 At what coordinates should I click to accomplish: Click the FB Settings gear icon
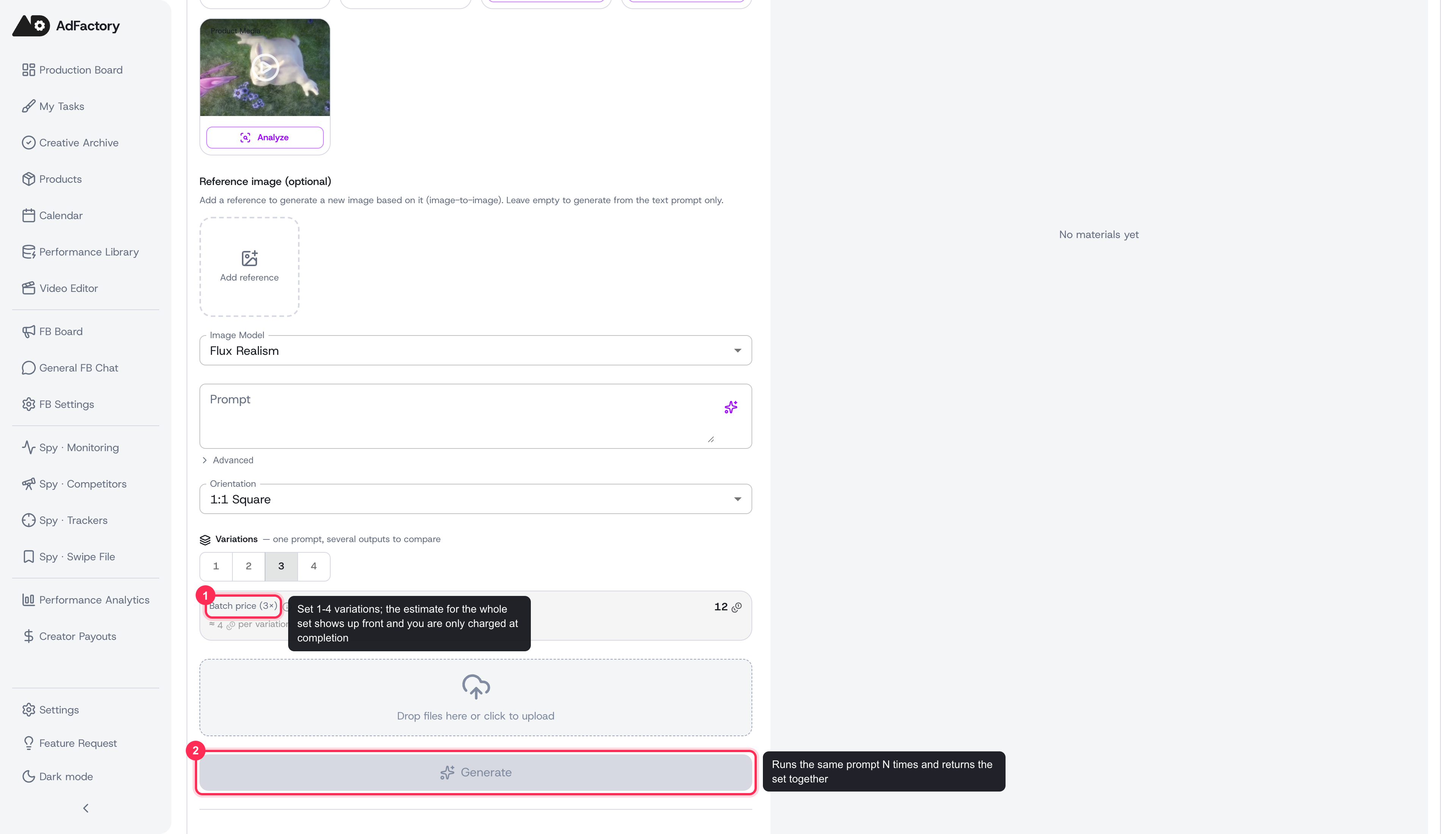point(29,404)
